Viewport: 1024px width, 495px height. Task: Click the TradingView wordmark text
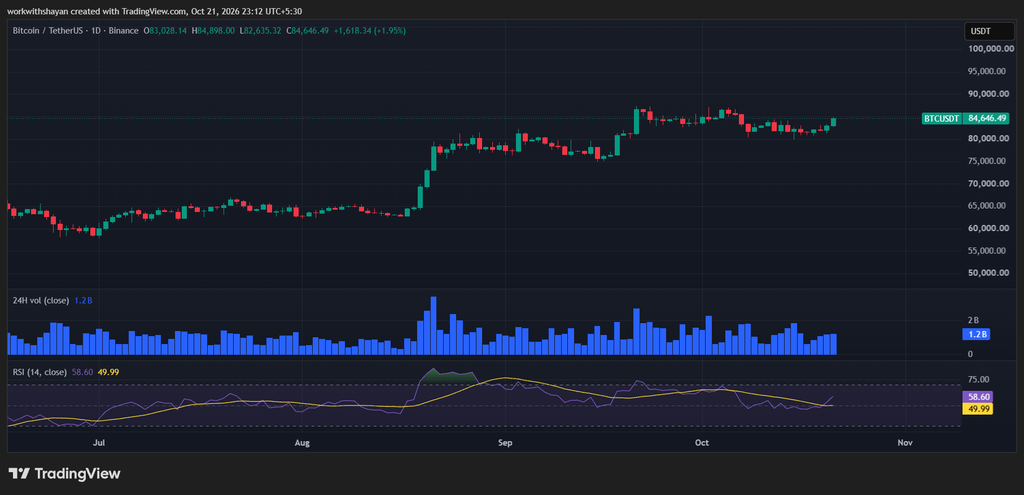[77, 473]
